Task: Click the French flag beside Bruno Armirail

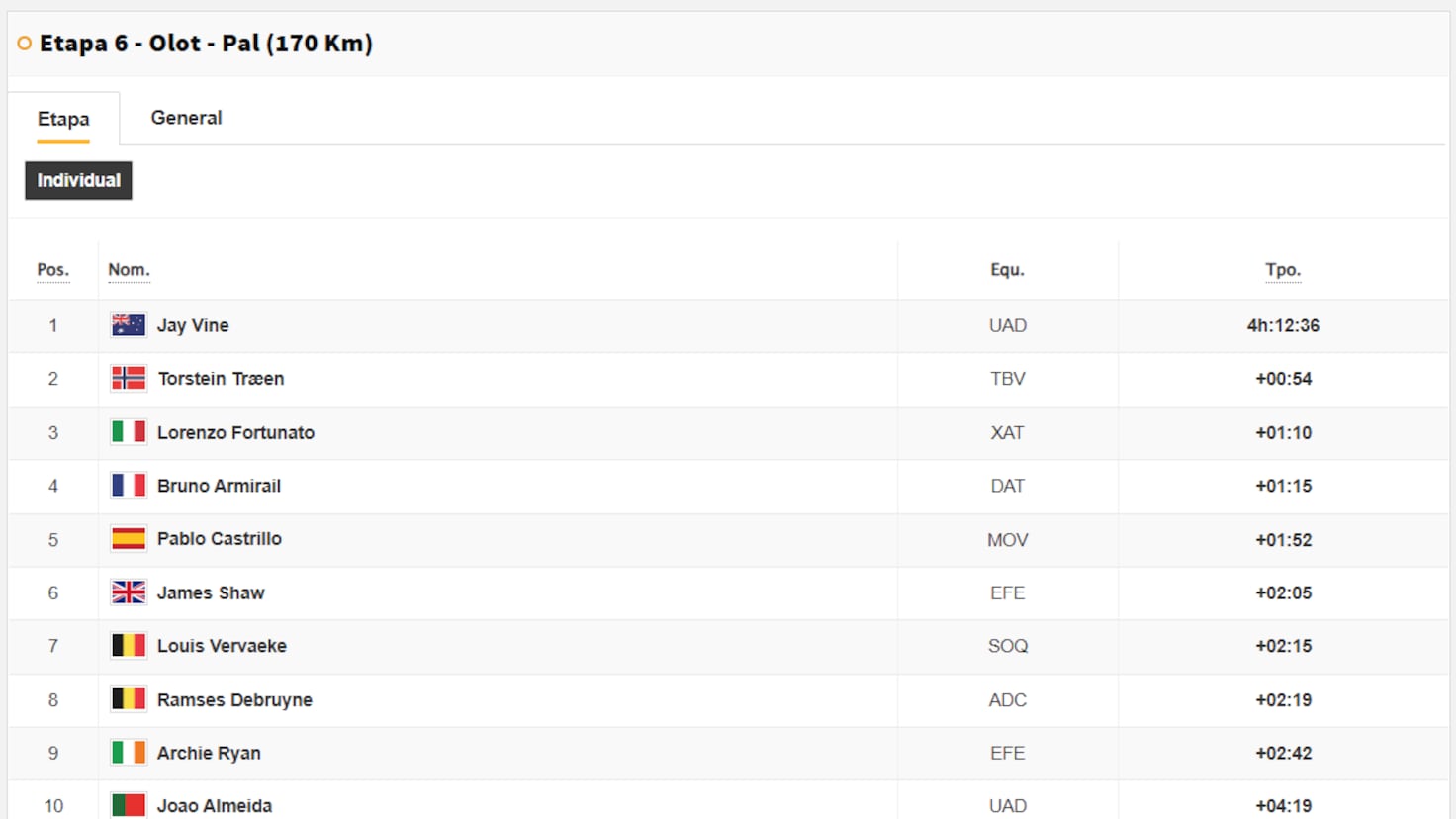Action: click(129, 486)
